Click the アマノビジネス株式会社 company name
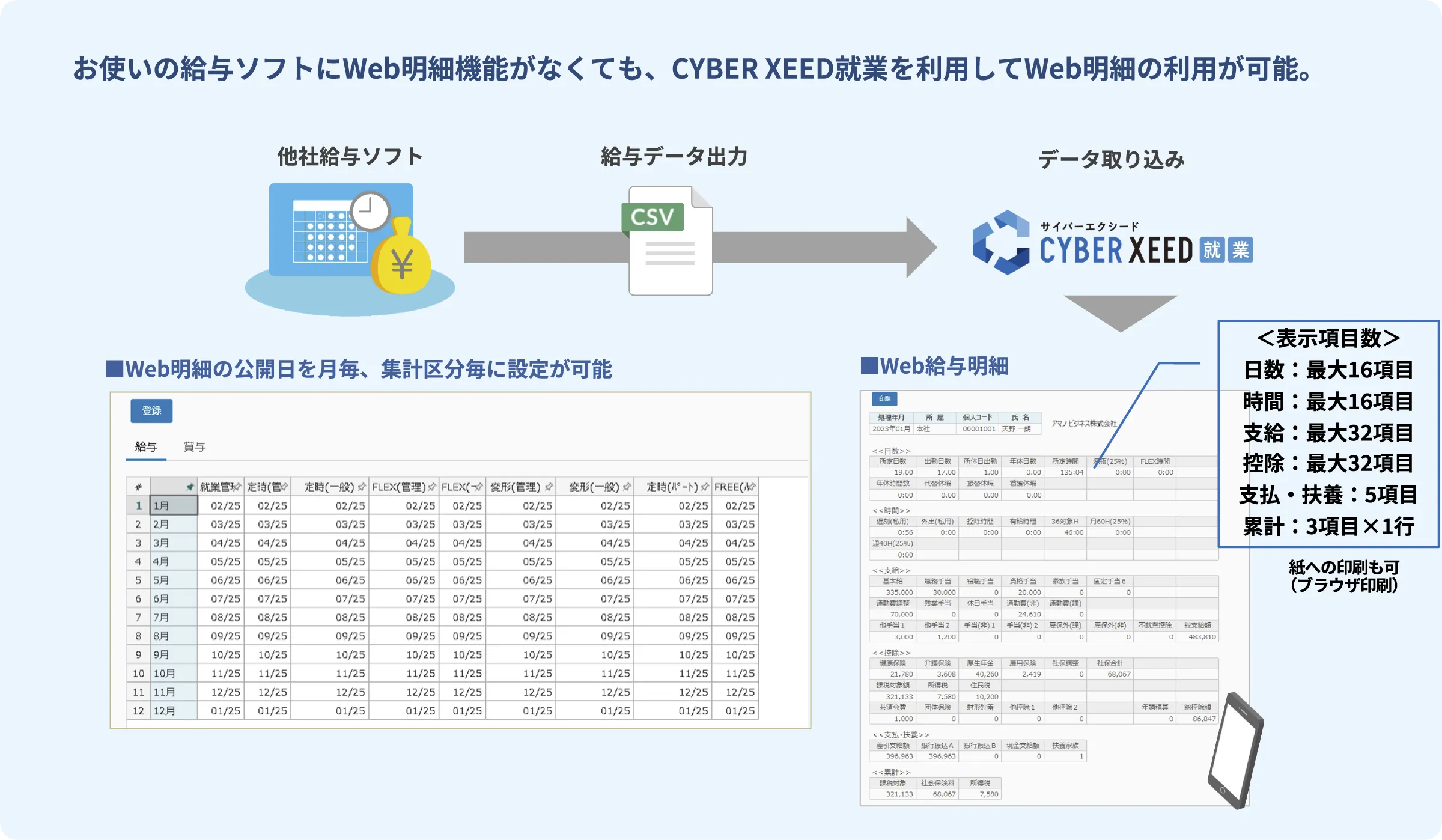The height and width of the screenshot is (840, 1442). (x=1084, y=424)
